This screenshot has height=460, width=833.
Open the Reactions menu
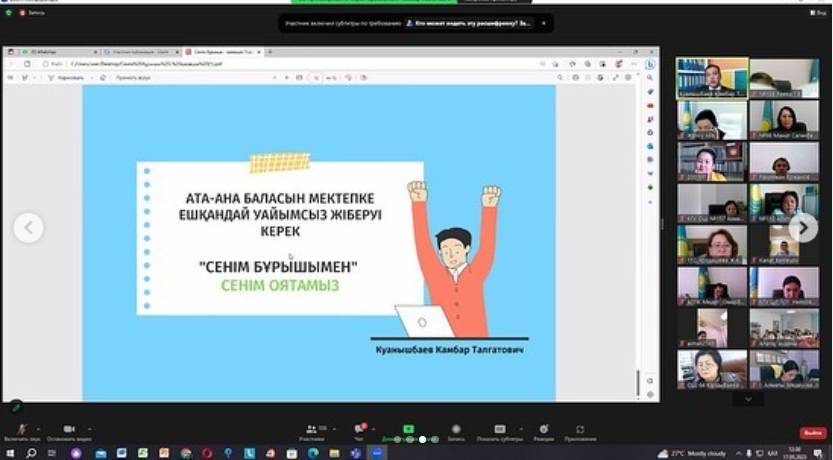[x=544, y=429]
